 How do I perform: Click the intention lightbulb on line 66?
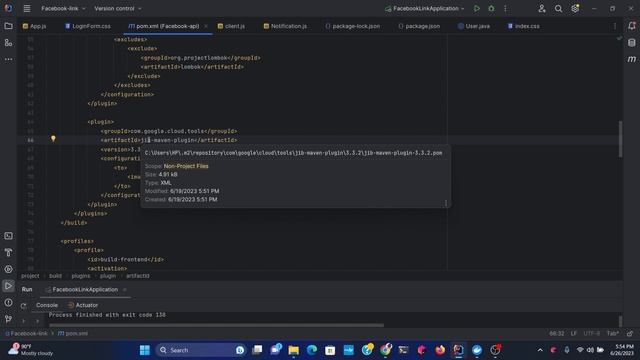point(53,138)
